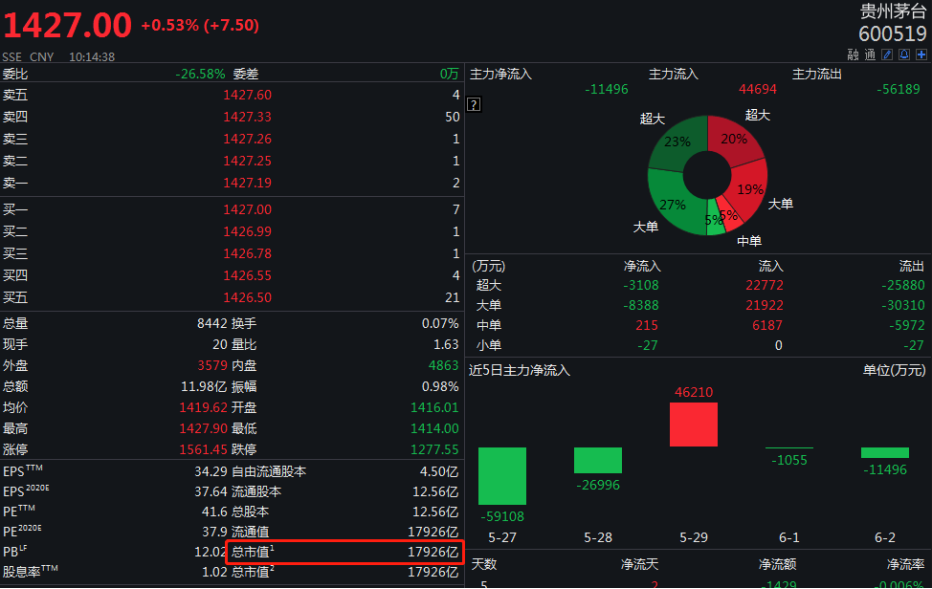Click the dark green 23% donut segment
The image size is (932, 589).
677,143
